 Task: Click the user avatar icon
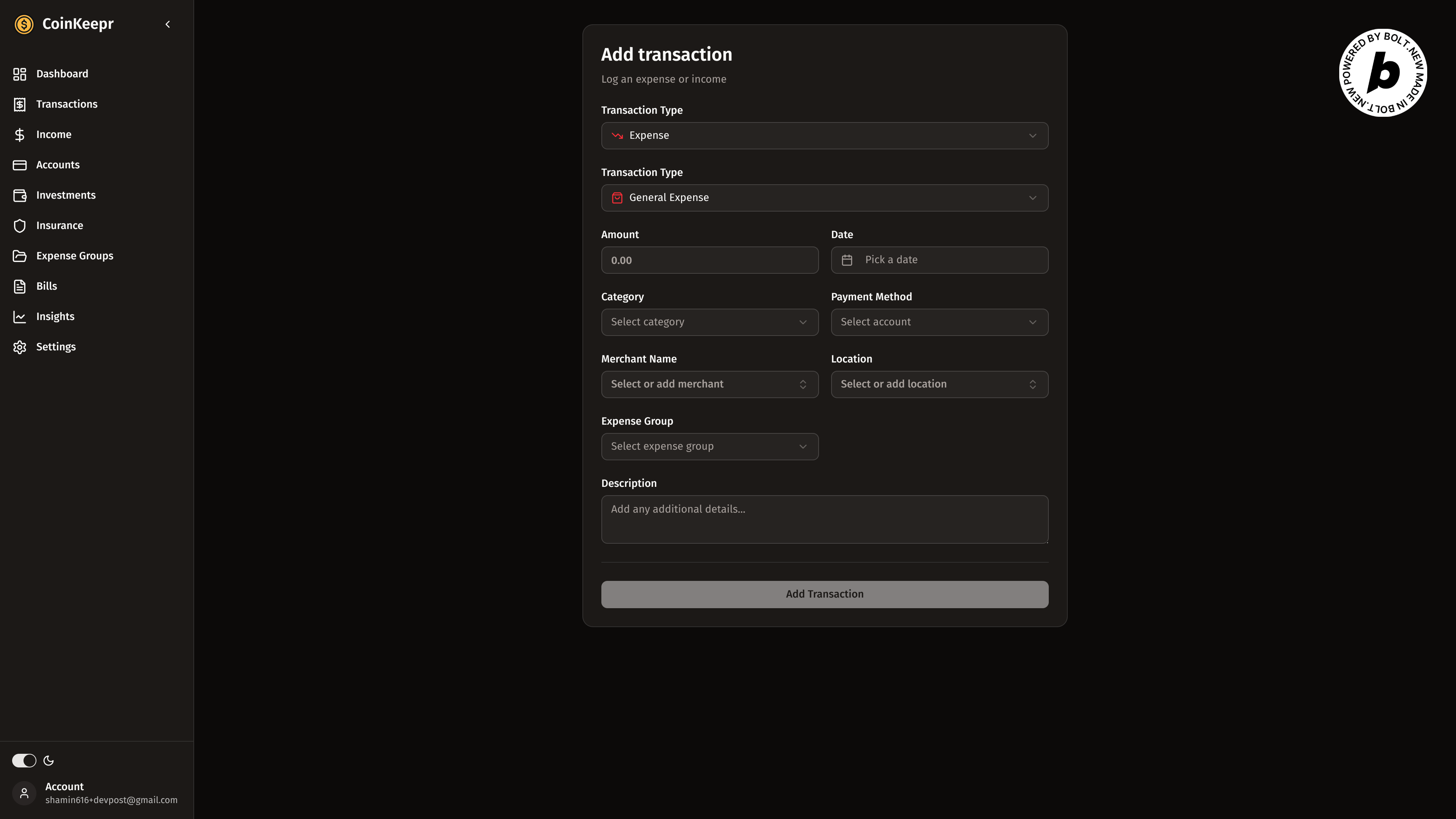(x=24, y=792)
